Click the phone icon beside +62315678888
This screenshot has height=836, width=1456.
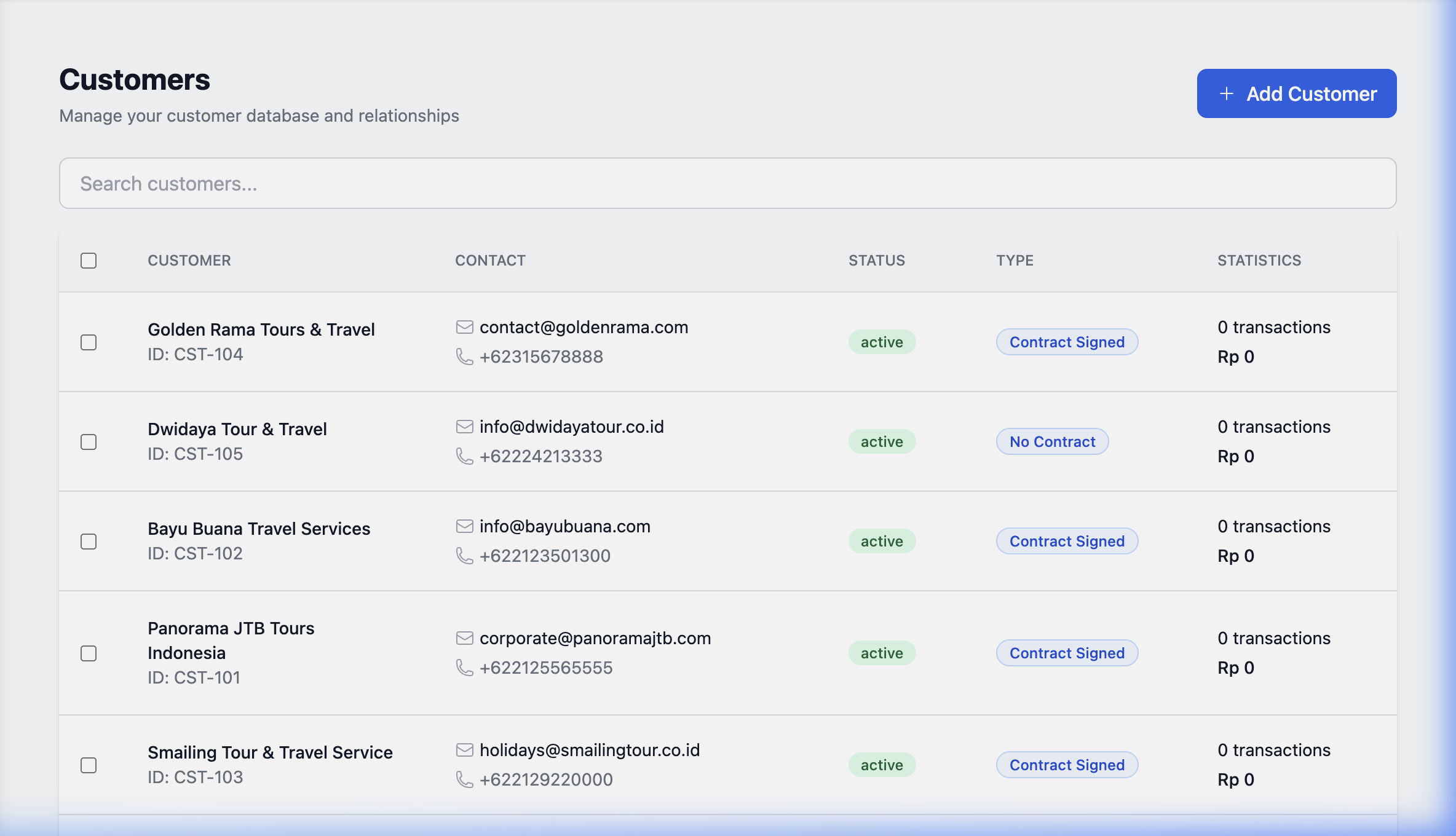pos(464,357)
